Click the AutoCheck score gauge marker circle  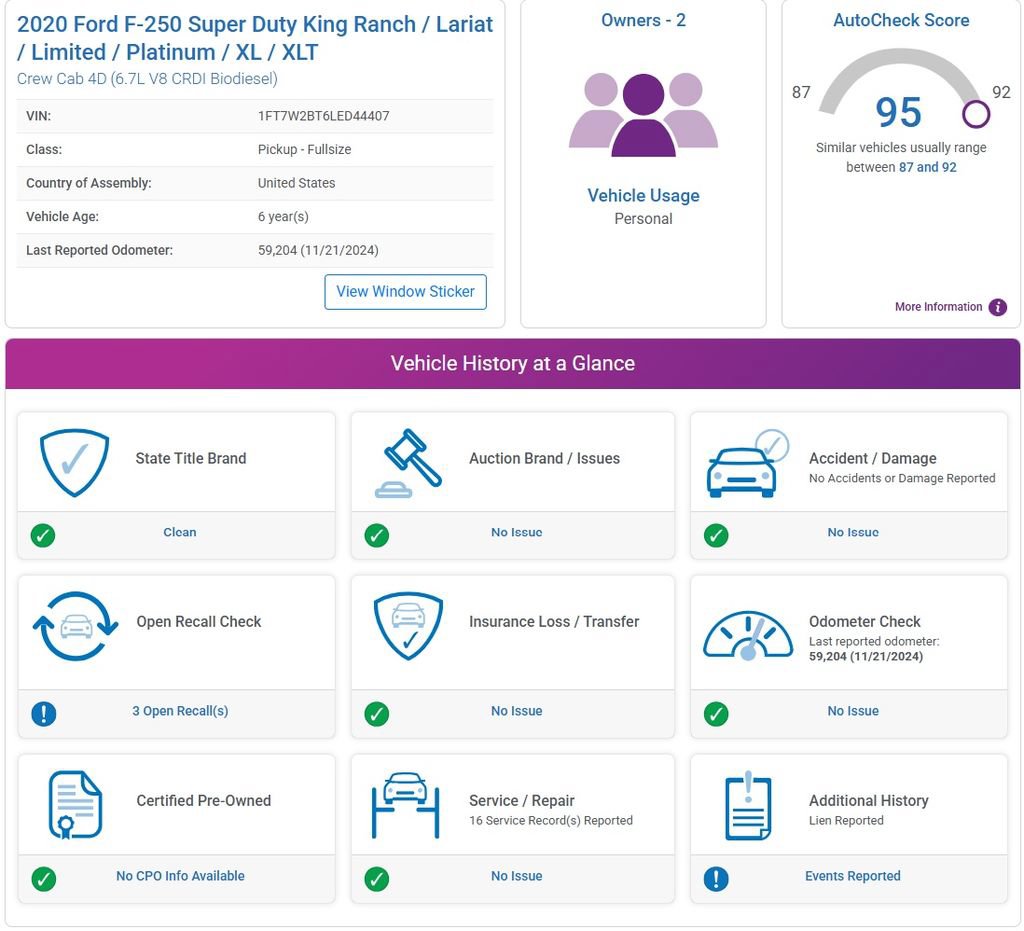coord(976,114)
